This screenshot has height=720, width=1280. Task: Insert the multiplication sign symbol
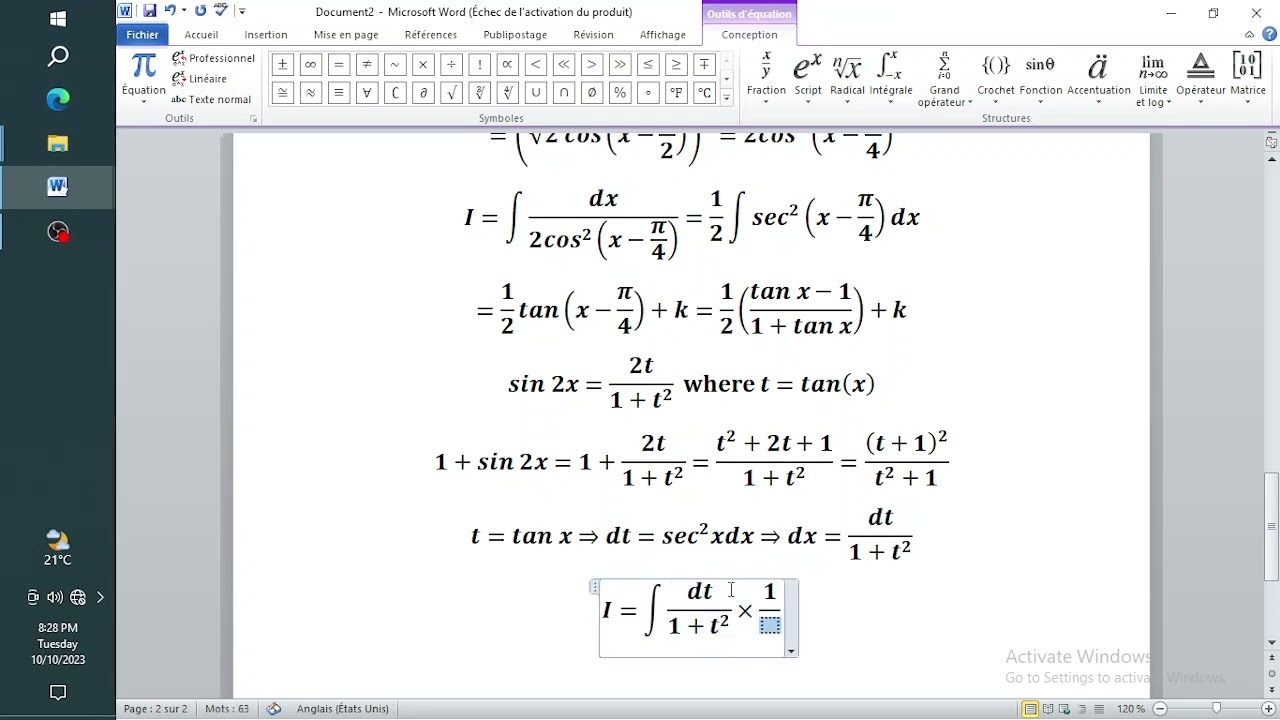(x=423, y=65)
